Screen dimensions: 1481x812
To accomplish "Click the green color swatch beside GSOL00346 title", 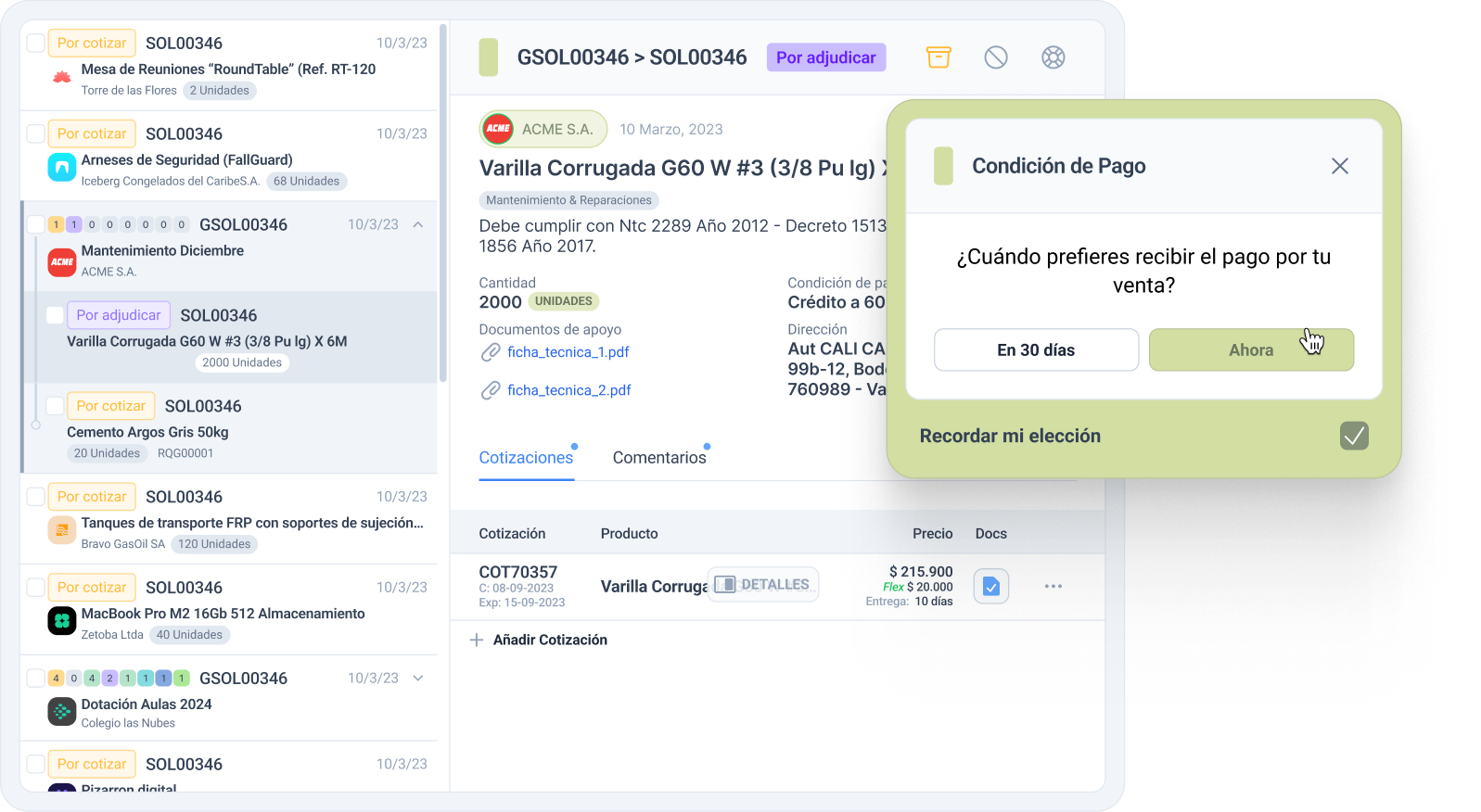I will 489,57.
